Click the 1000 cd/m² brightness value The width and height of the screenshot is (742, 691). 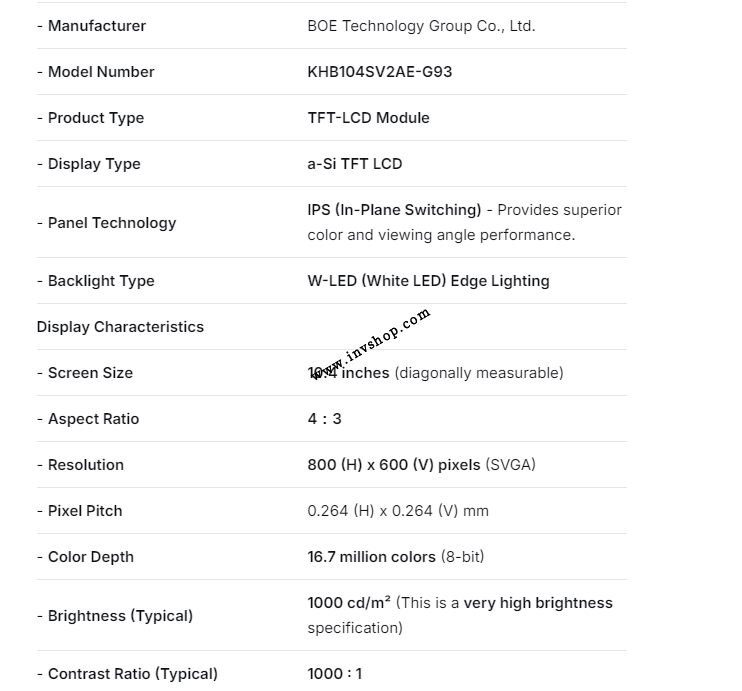click(349, 603)
